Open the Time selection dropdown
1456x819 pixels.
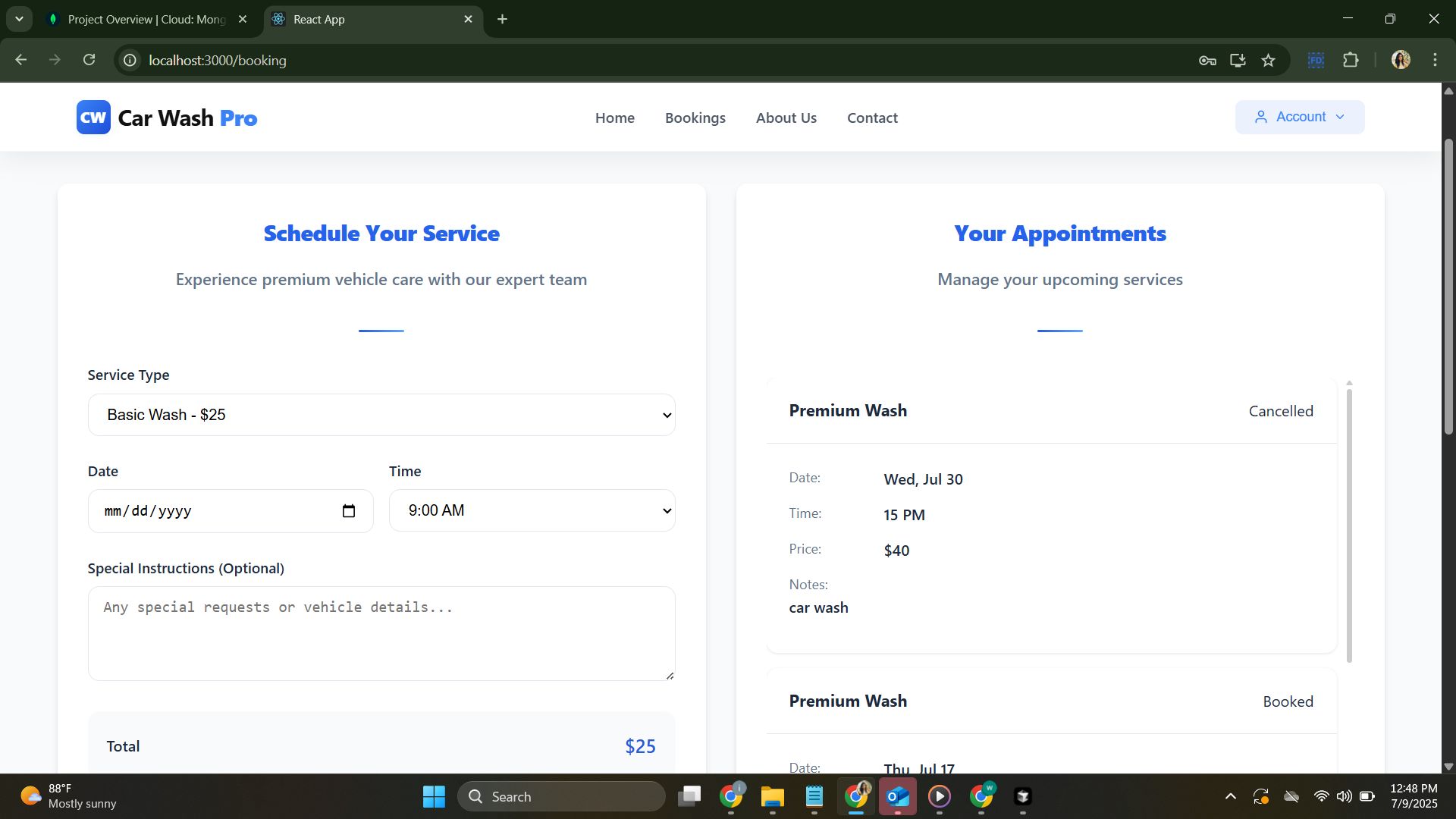[532, 510]
